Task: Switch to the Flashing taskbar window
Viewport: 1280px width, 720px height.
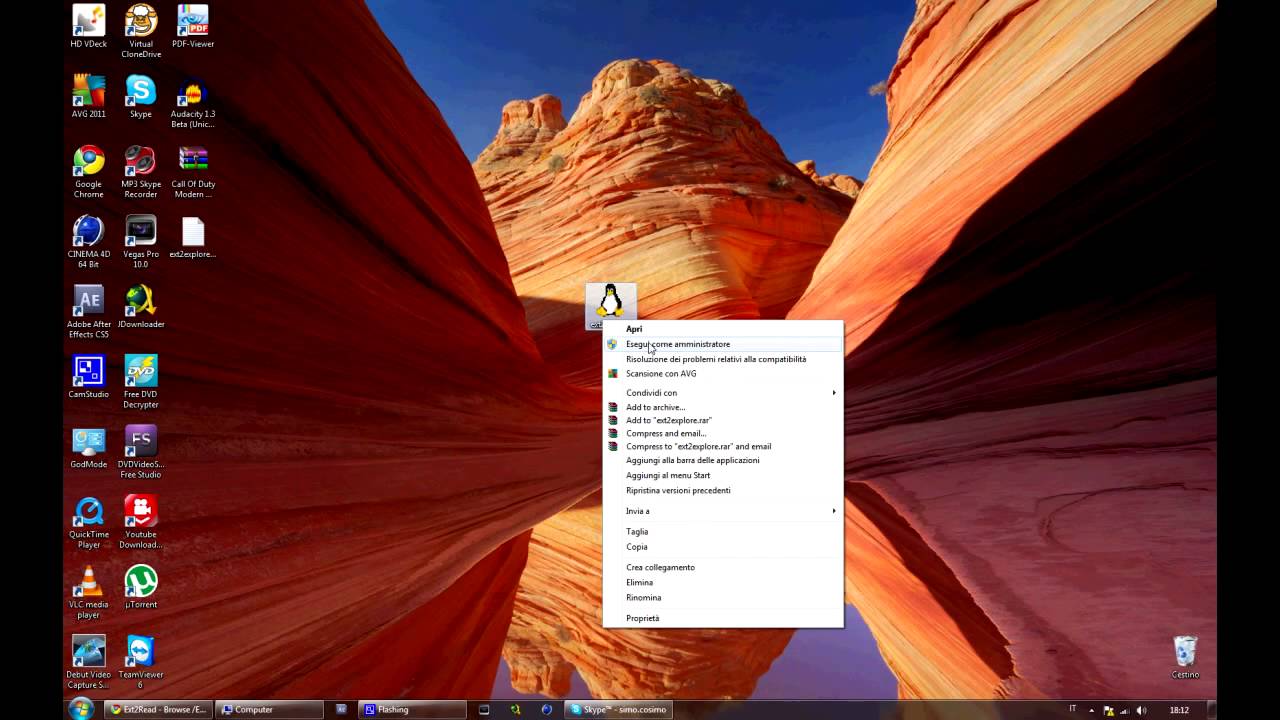Action: click(412, 710)
